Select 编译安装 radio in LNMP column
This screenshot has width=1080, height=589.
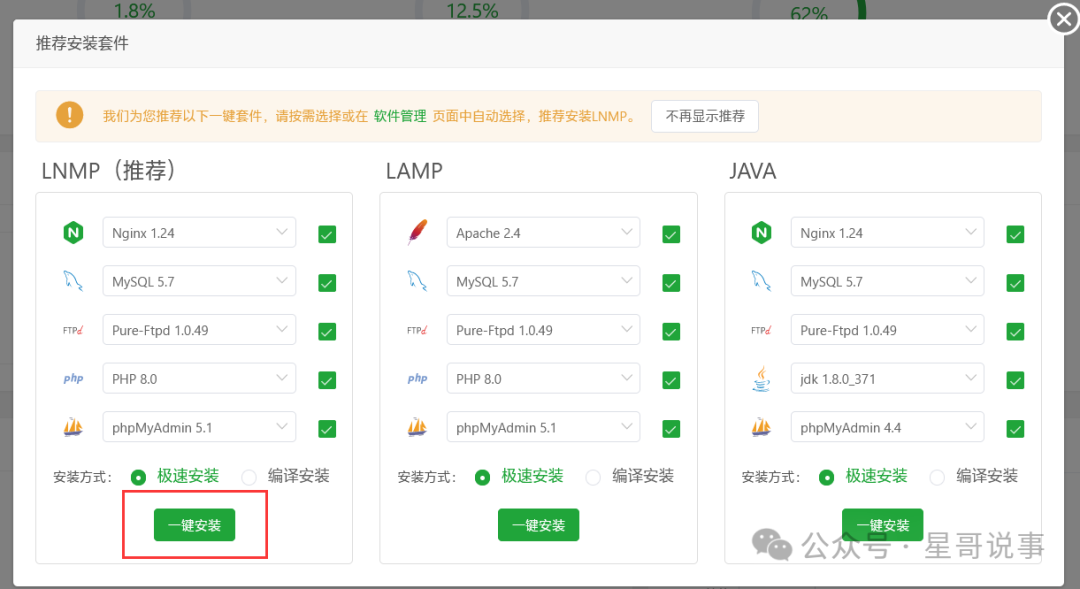click(x=249, y=477)
